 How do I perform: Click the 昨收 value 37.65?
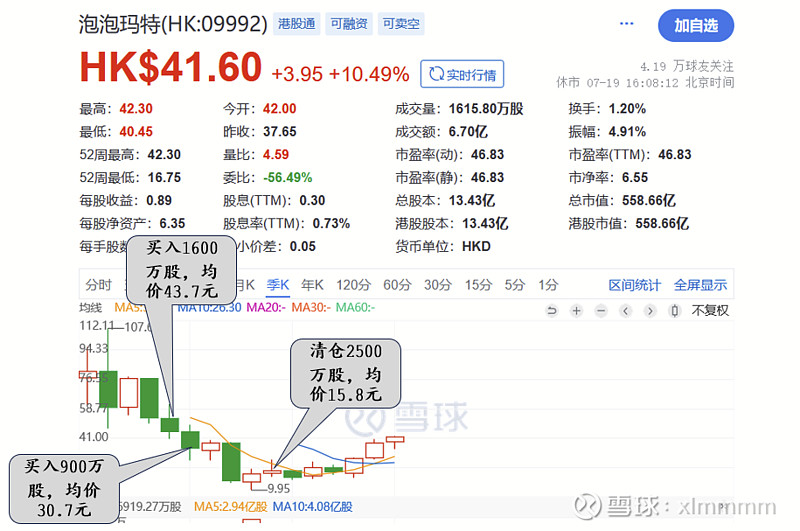pos(280,132)
